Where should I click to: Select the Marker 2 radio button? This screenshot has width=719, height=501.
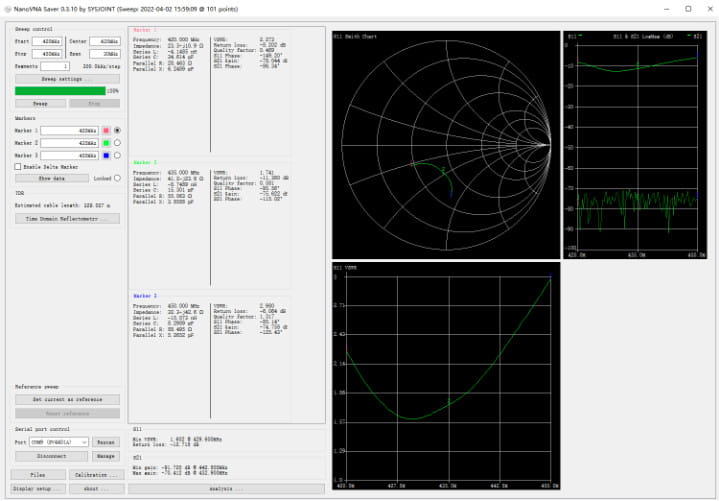coord(117,143)
